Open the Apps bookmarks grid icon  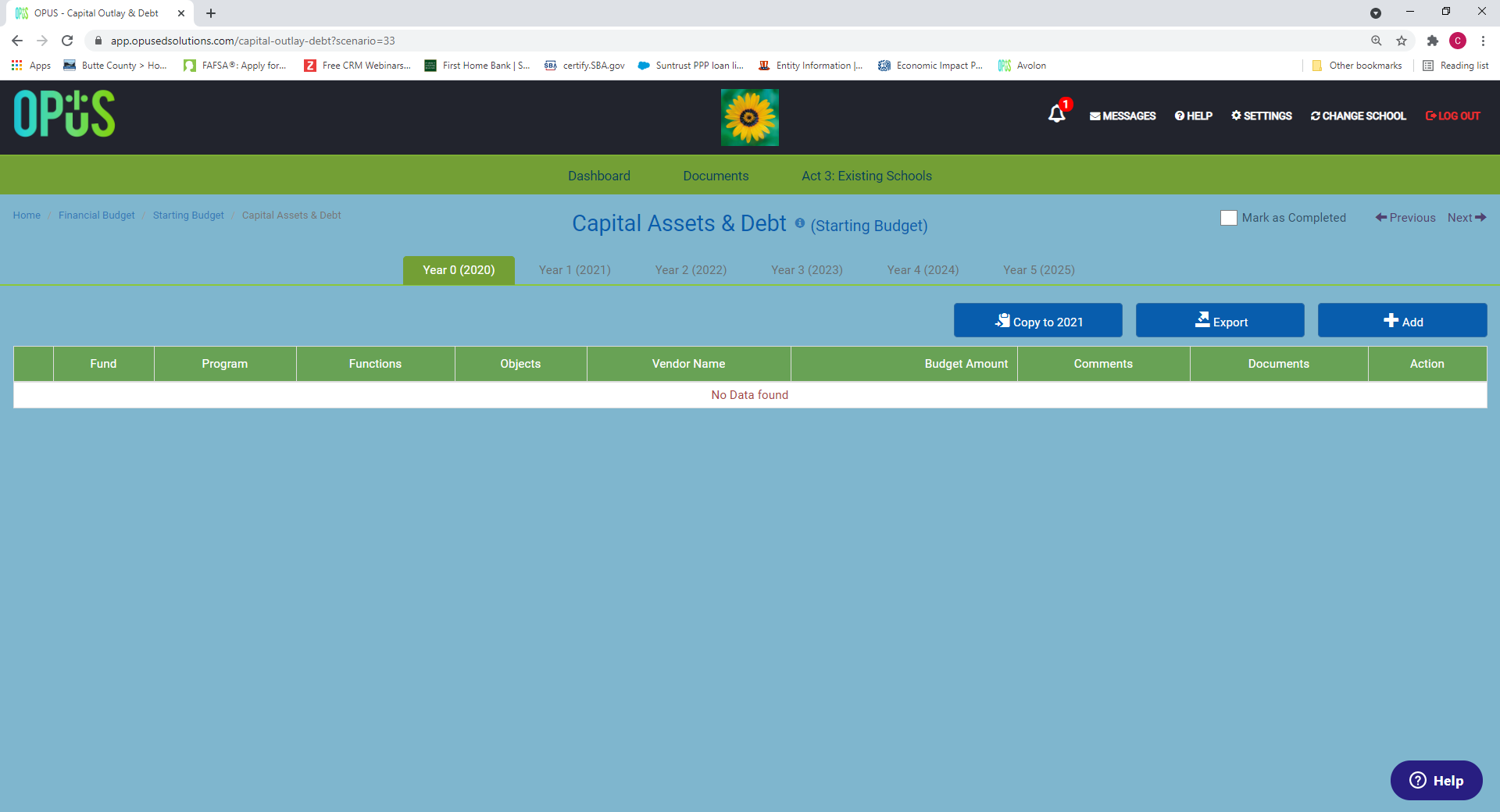pos(16,66)
